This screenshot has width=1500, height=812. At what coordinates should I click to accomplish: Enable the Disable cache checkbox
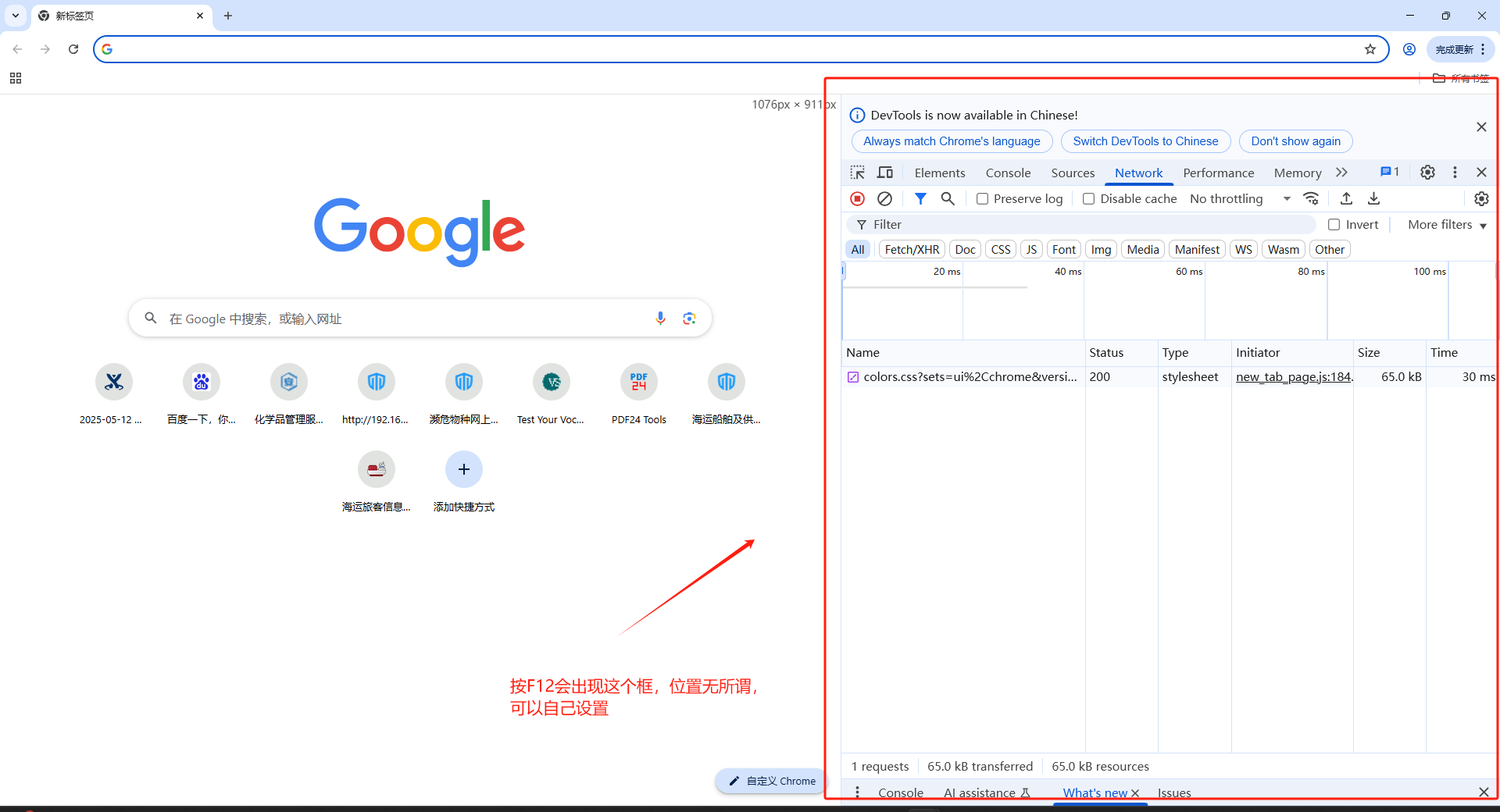click(x=1088, y=199)
